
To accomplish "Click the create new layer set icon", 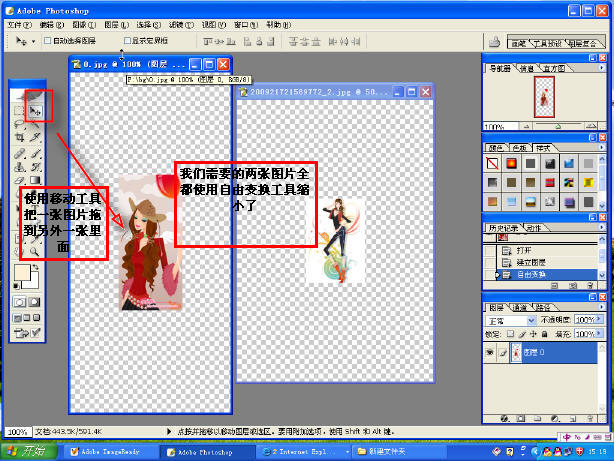I will [537, 419].
